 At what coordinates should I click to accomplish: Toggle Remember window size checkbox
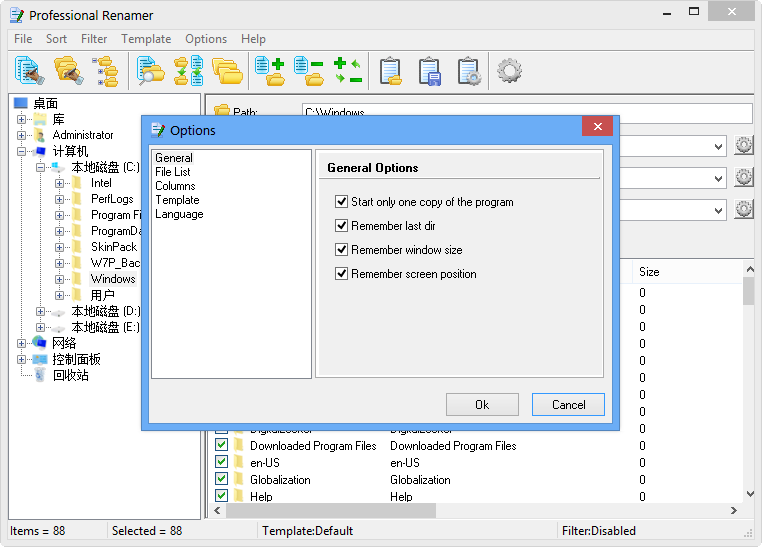pos(342,250)
